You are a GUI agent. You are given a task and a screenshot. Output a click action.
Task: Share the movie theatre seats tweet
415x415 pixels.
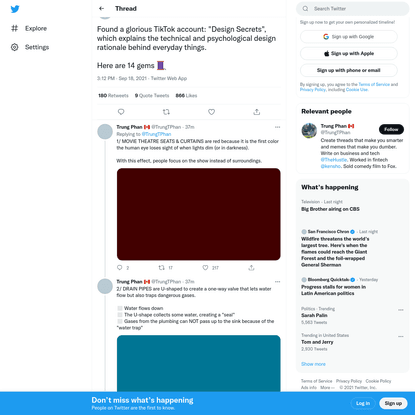click(251, 268)
